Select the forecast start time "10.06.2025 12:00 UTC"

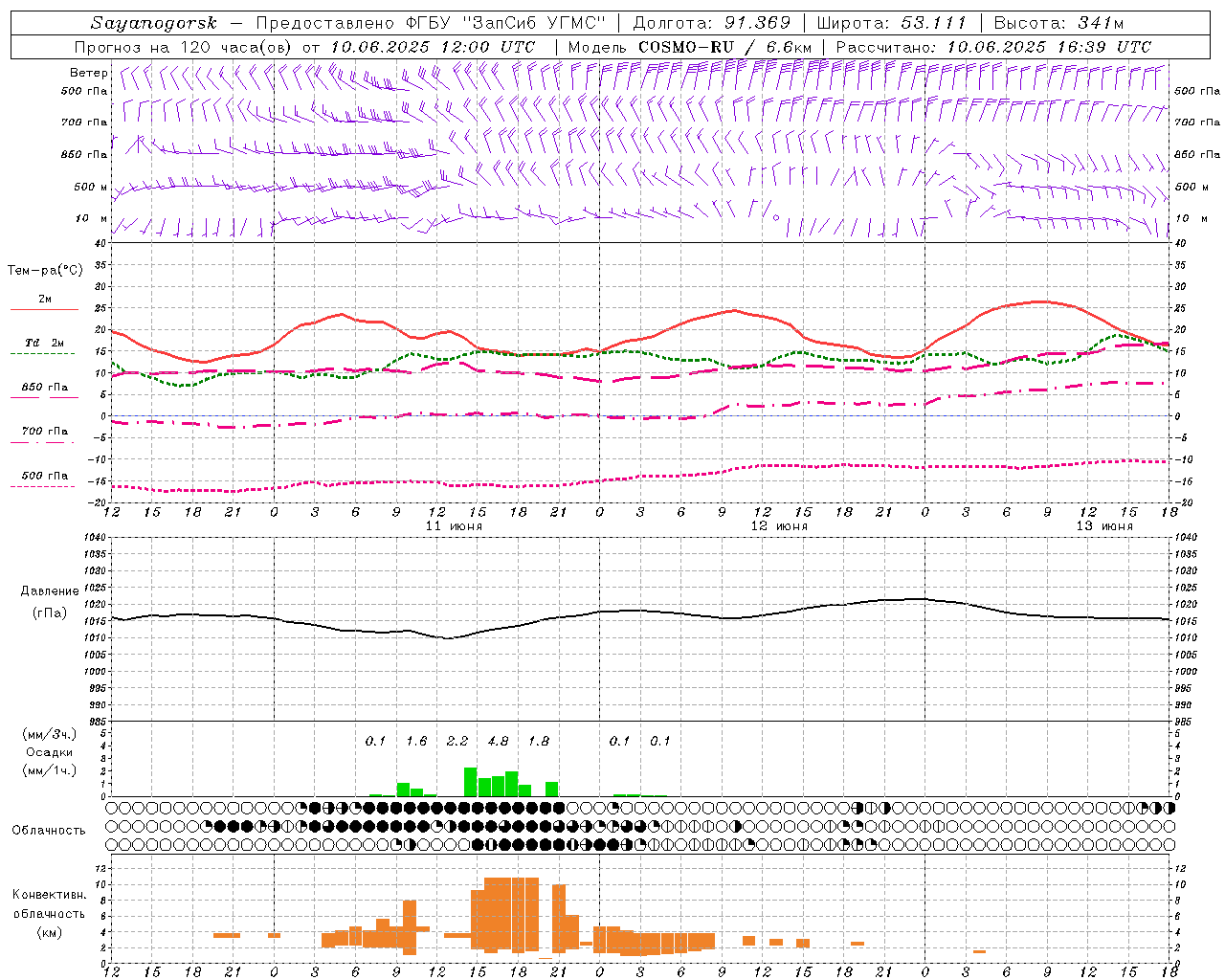[x=433, y=47]
